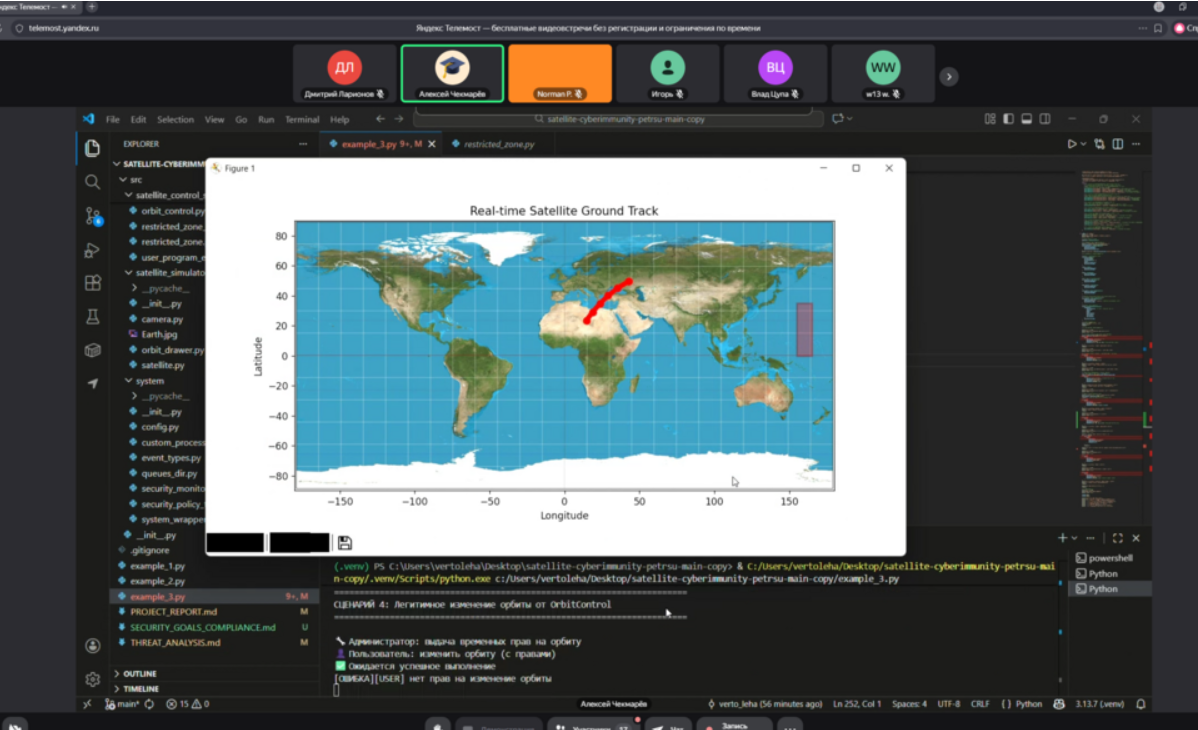Open the Explorer view in activity bar
Viewport: 1198px width, 730px height.
92,148
